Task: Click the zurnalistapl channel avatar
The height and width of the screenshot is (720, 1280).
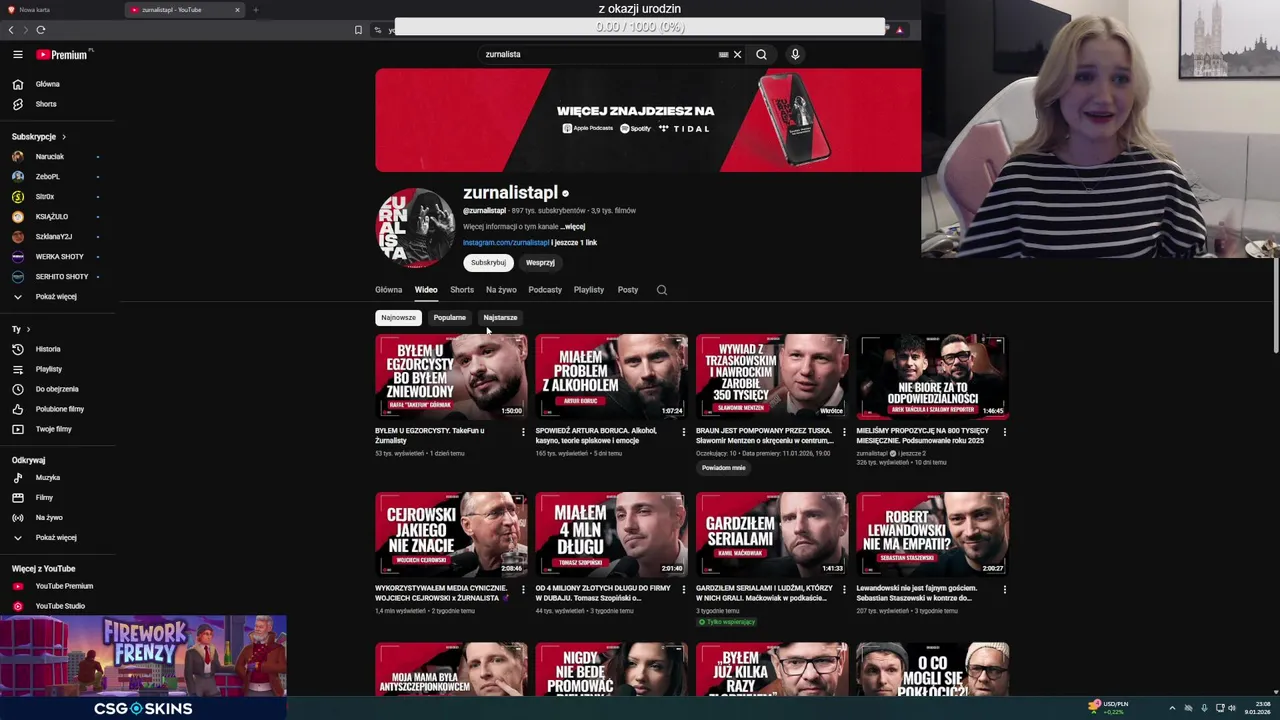Action: [415, 228]
